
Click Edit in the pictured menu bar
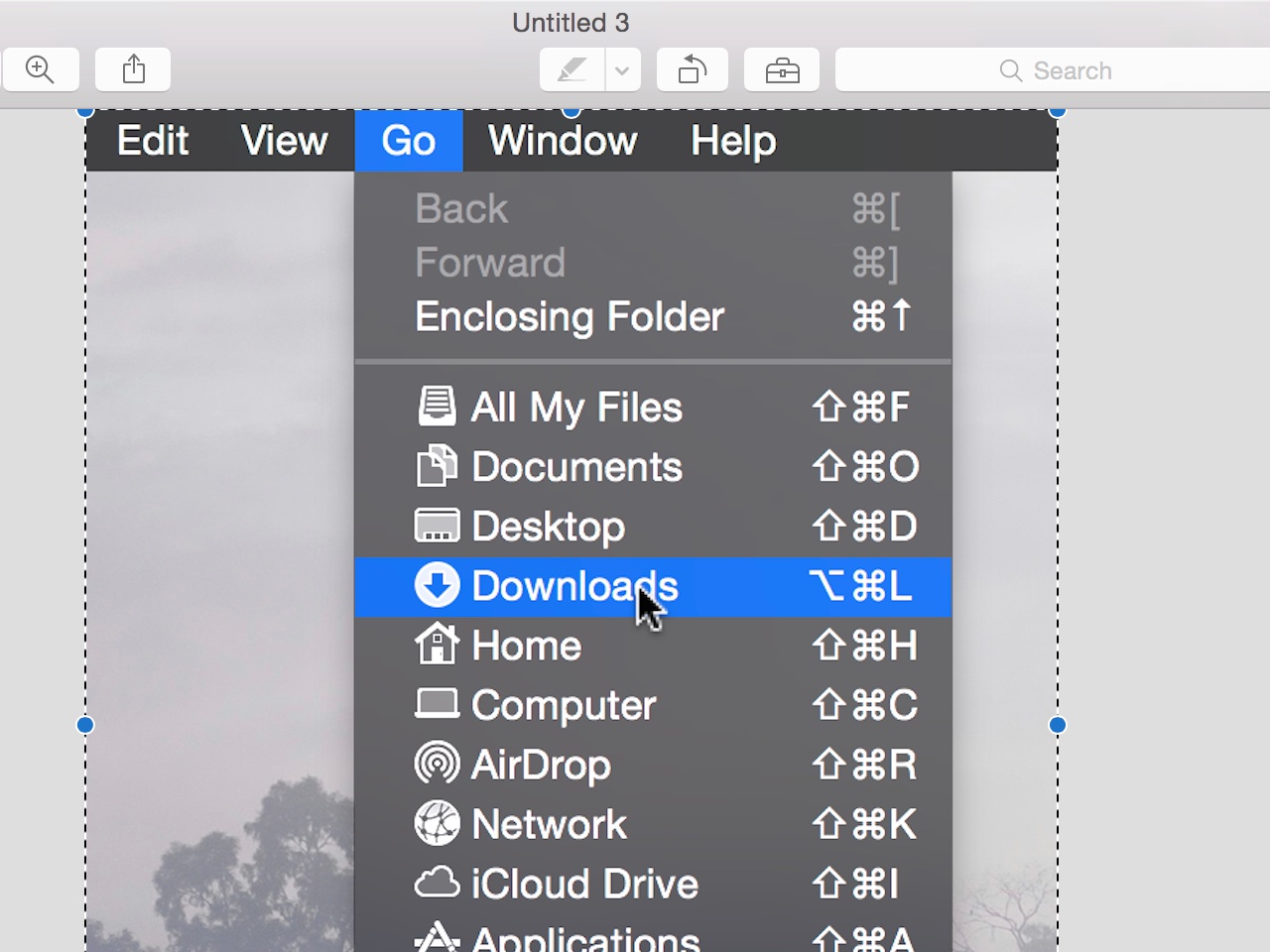click(x=153, y=141)
